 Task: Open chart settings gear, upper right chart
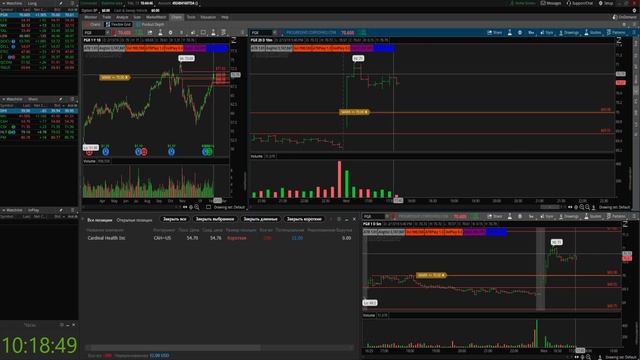[520, 32]
